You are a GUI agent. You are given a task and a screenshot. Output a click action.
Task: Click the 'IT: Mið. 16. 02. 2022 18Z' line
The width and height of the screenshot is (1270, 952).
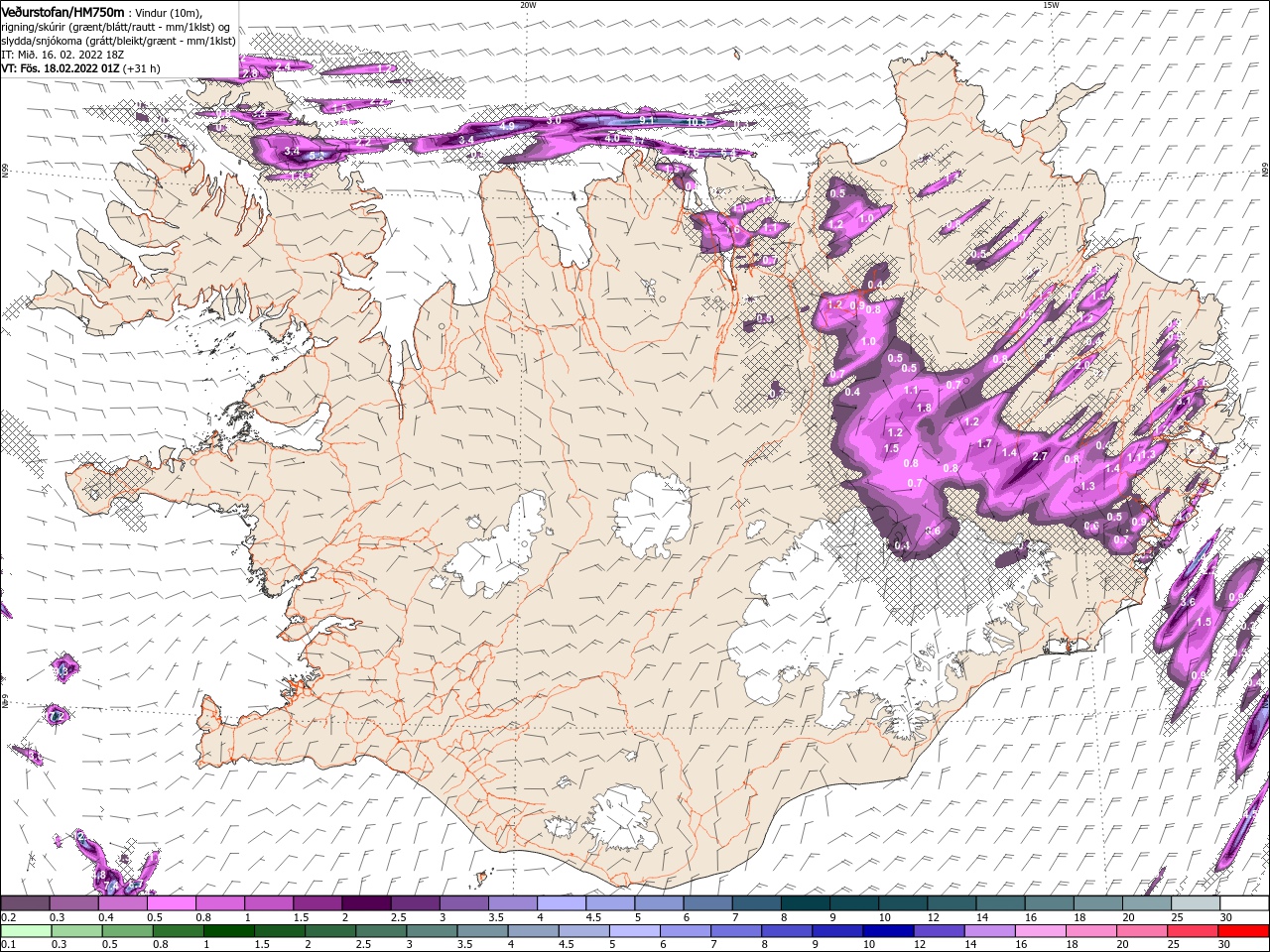[63, 55]
